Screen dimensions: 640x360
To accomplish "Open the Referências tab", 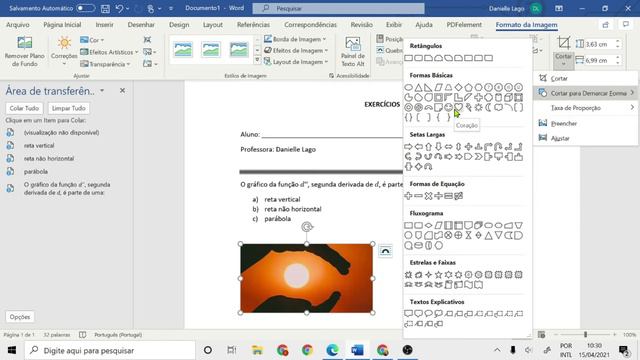I will pos(253,24).
